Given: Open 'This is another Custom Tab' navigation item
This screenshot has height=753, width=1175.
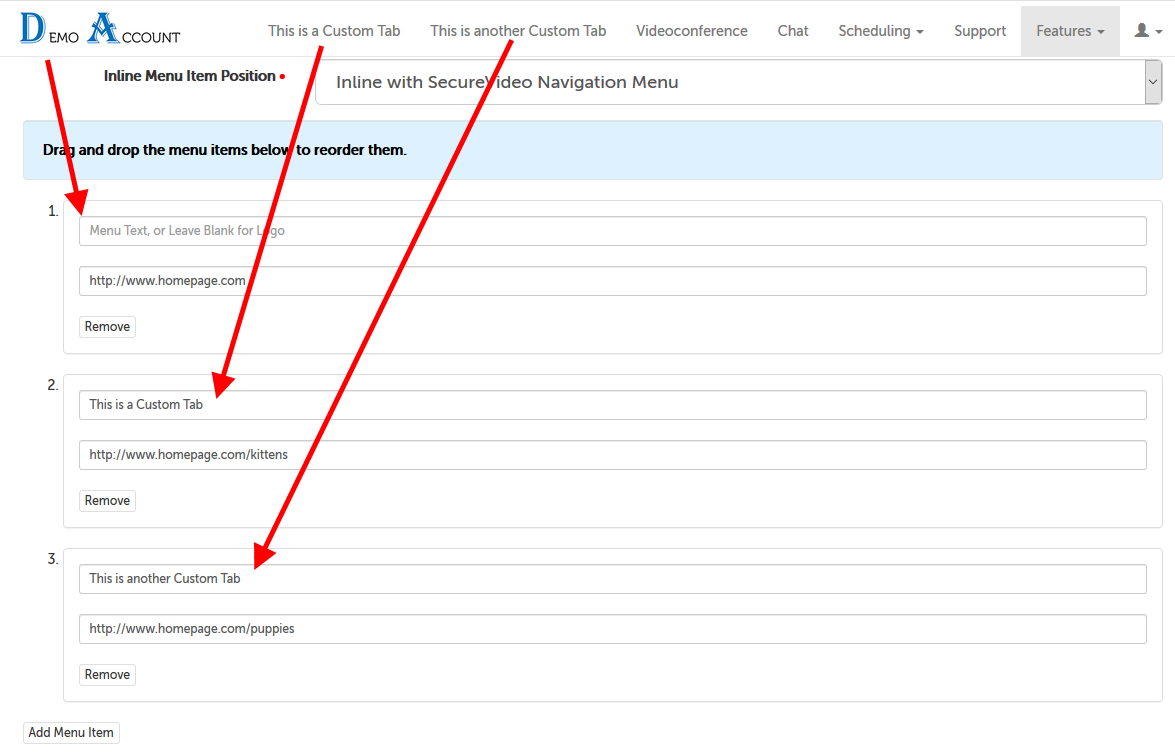Looking at the screenshot, I should [517, 31].
